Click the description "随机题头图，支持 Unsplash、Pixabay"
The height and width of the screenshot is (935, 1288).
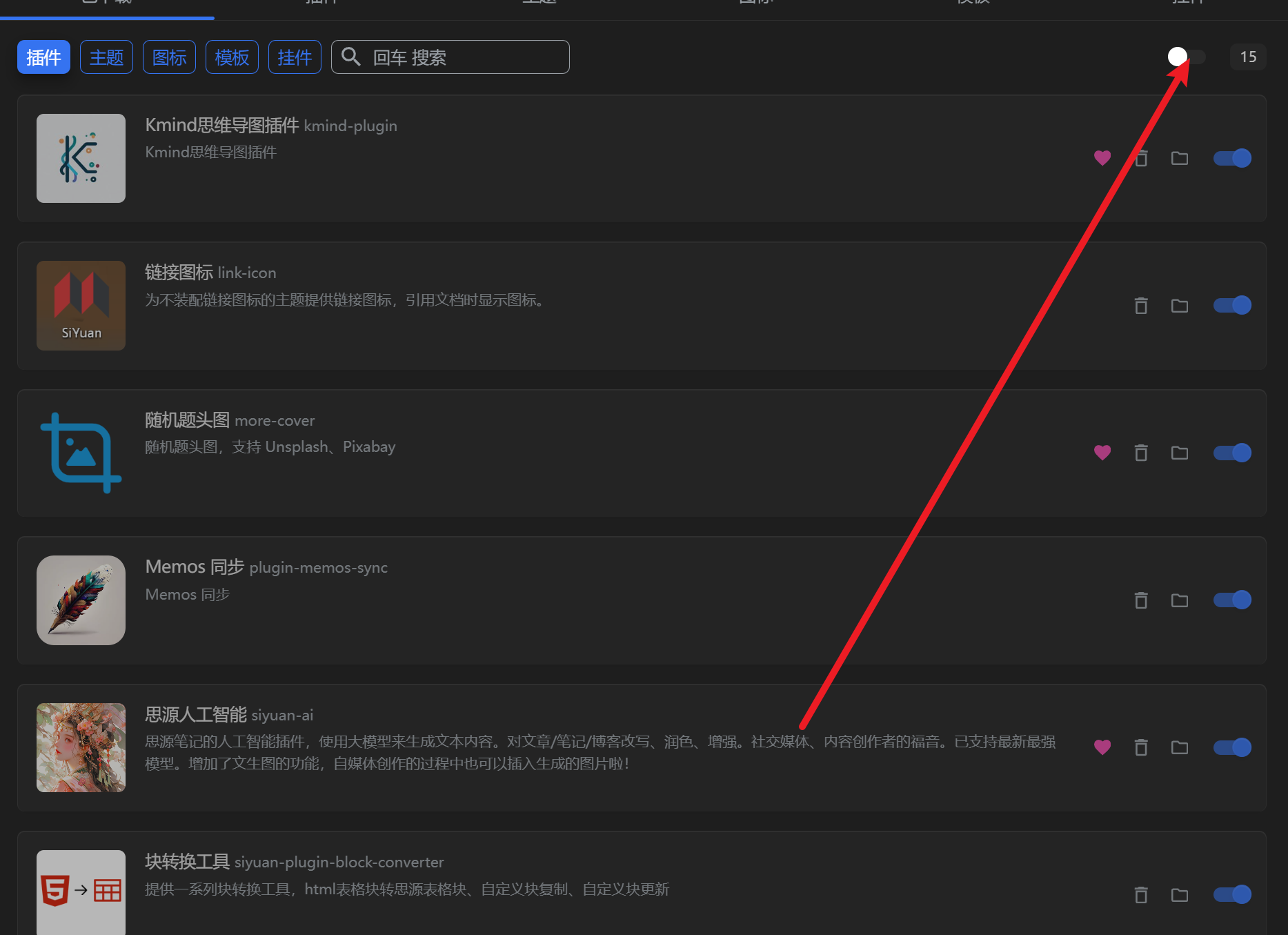270,446
